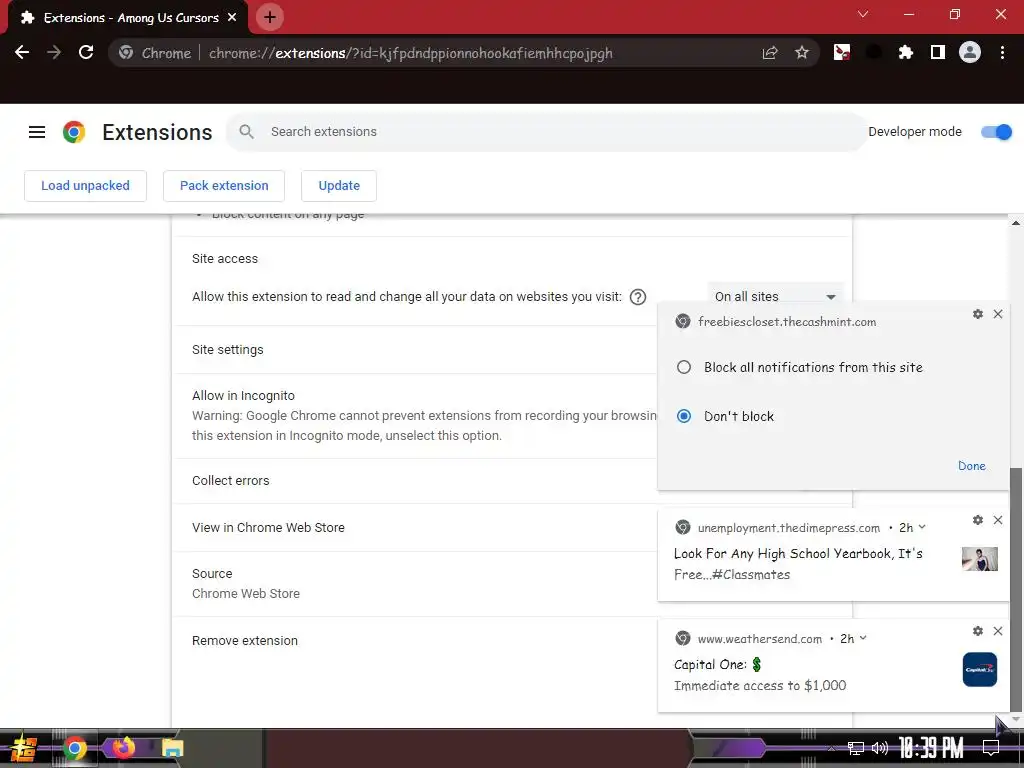Click the Start button on the taskbar

pos(23,748)
